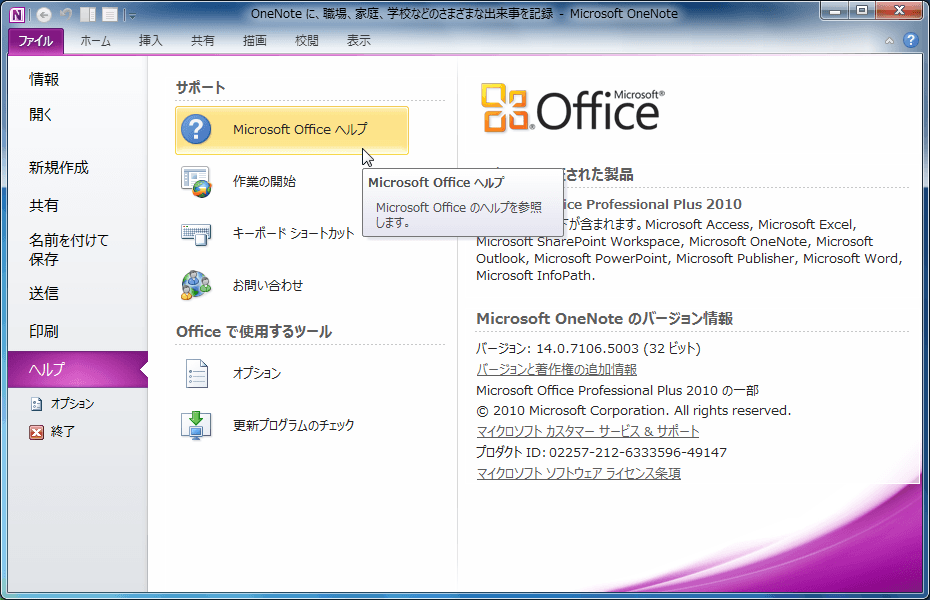Open the マイクロソフト カスタマー サービス & サポート link
930x600 pixels.
click(x=588, y=432)
